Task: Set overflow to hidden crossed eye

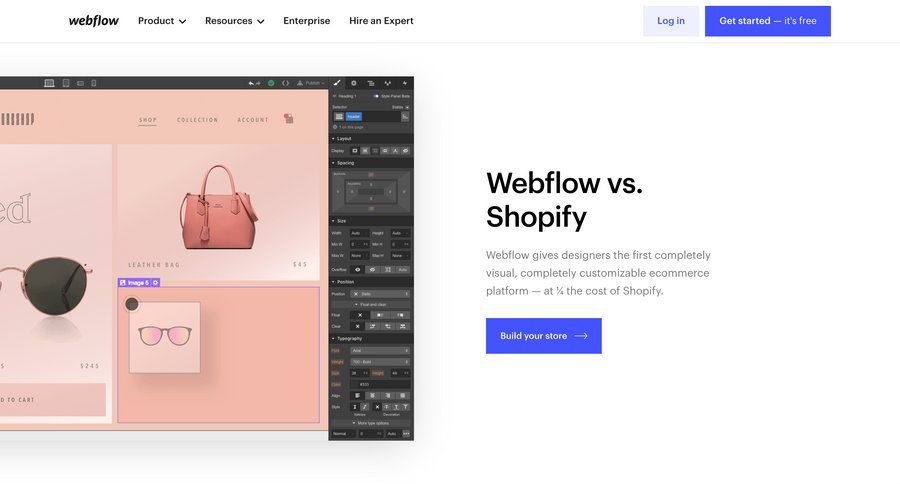Action: pyautogui.click(x=373, y=269)
